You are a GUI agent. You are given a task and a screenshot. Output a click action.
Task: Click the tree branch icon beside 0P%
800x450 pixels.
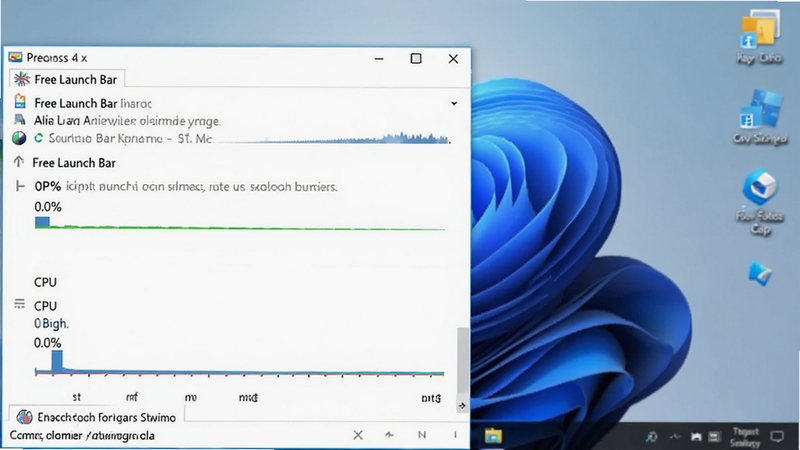point(20,186)
